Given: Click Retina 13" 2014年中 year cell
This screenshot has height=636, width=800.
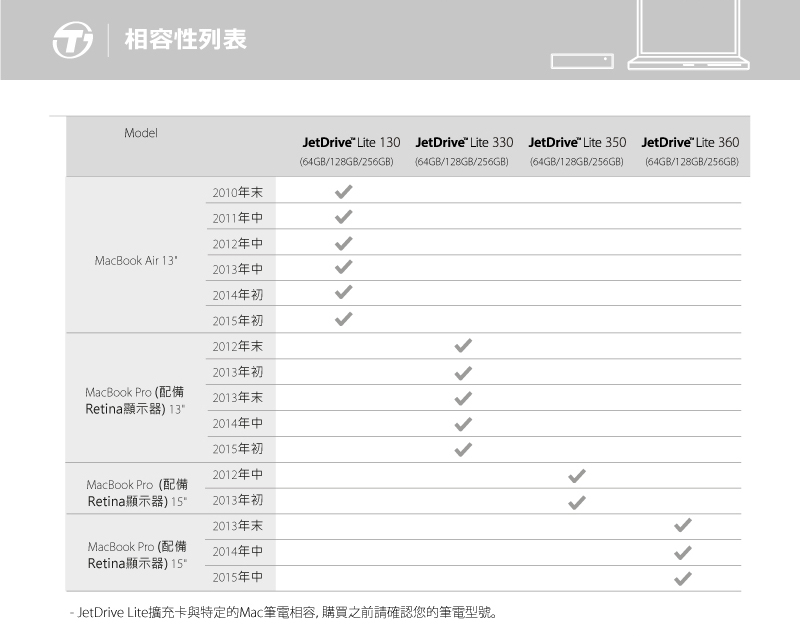Looking at the screenshot, I should (238, 423).
